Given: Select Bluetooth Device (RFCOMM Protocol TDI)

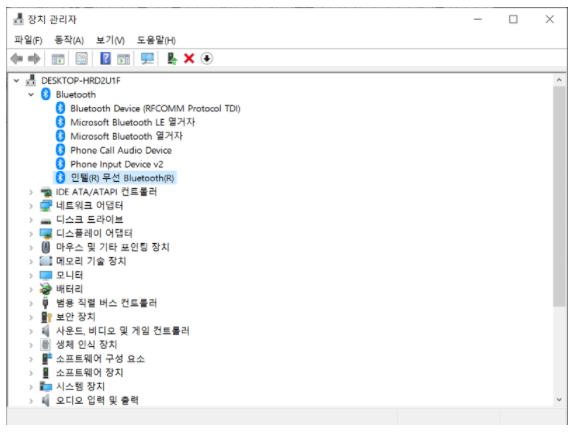Looking at the screenshot, I should [155, 108].
